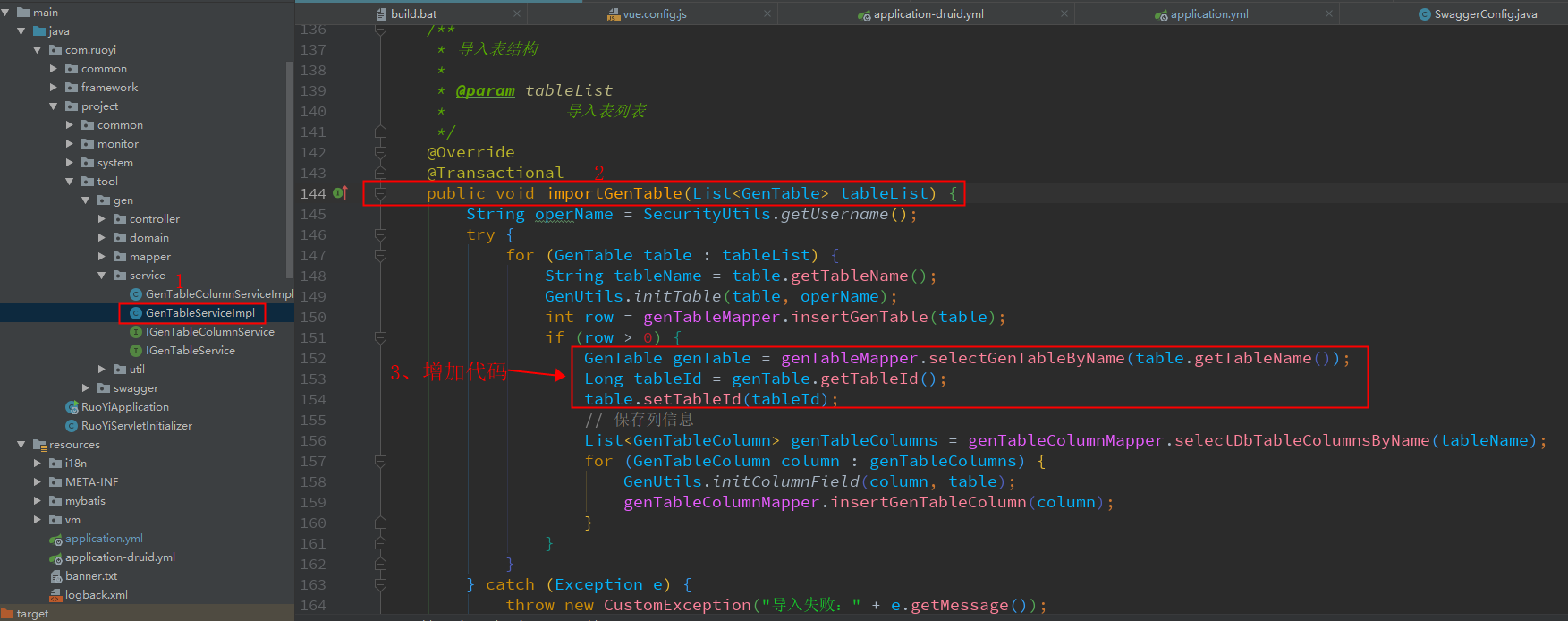Viewport: 1568px width, 621px height.
Task: Click selectGenTableByName method call
Action: point(1027,358)
